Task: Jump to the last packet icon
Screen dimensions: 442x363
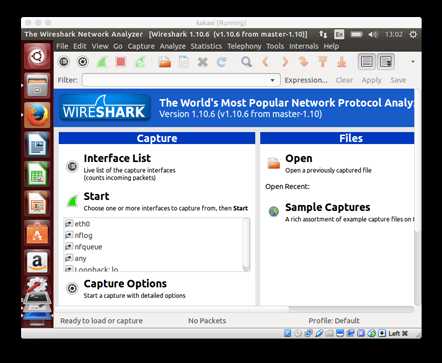Action: tap(341, 62)
